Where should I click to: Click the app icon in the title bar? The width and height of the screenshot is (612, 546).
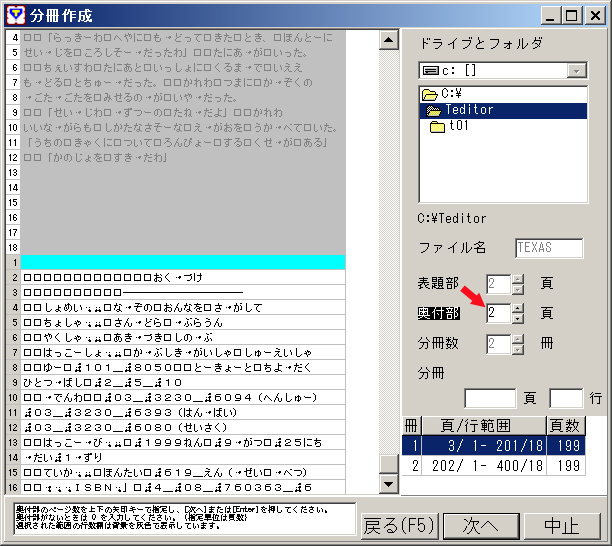tap(13, 15)
